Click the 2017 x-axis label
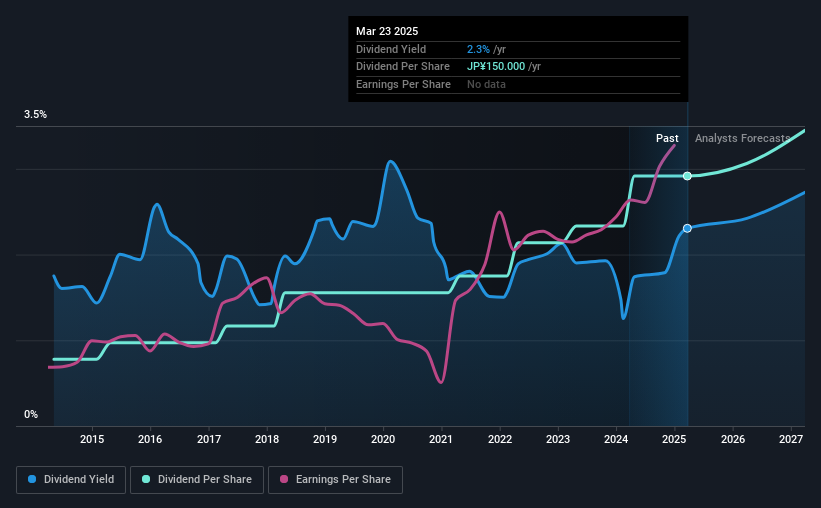Screen dimensions: 821x508 208,439
